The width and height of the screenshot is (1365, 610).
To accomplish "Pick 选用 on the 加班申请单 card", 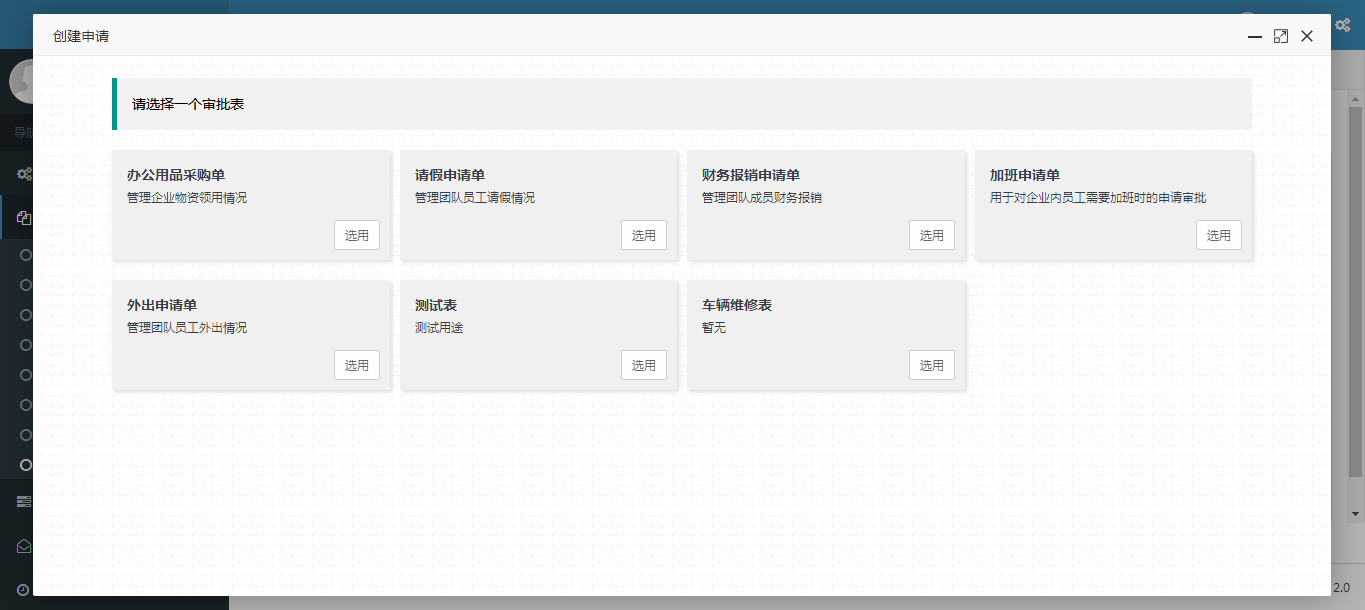I will (1219, 235).
